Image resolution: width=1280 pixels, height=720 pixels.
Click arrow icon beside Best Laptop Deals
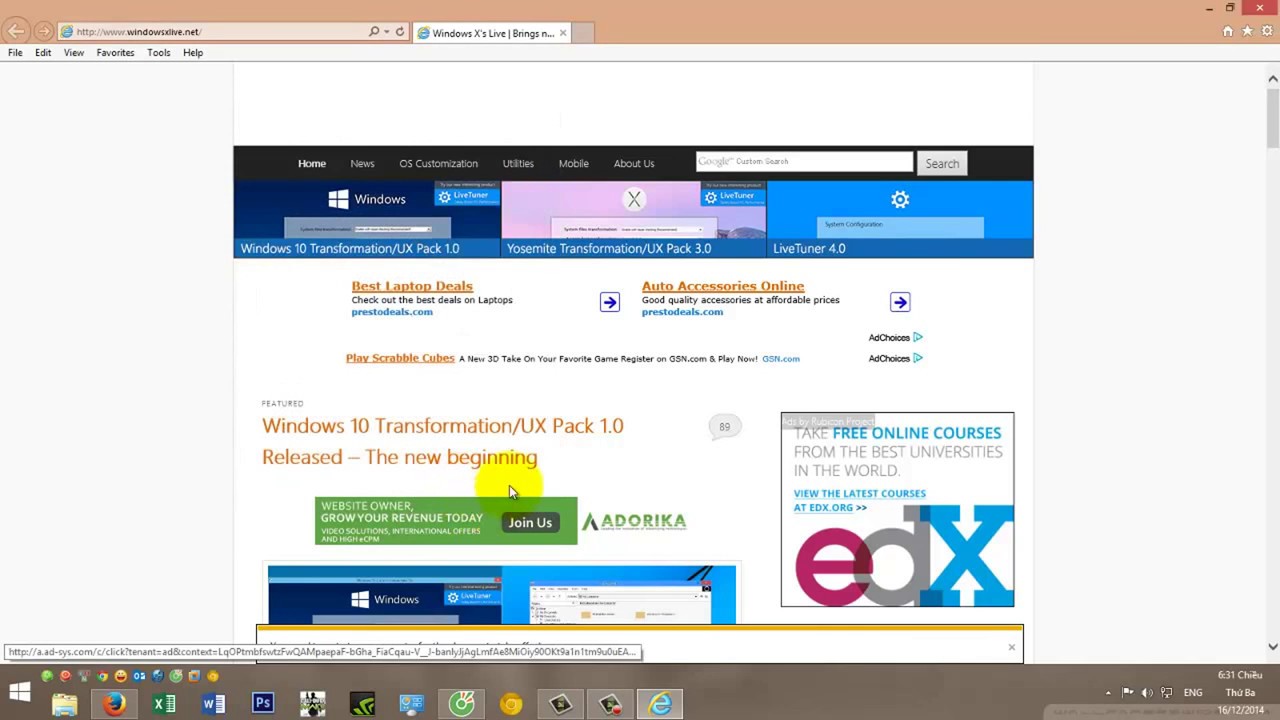609,302
